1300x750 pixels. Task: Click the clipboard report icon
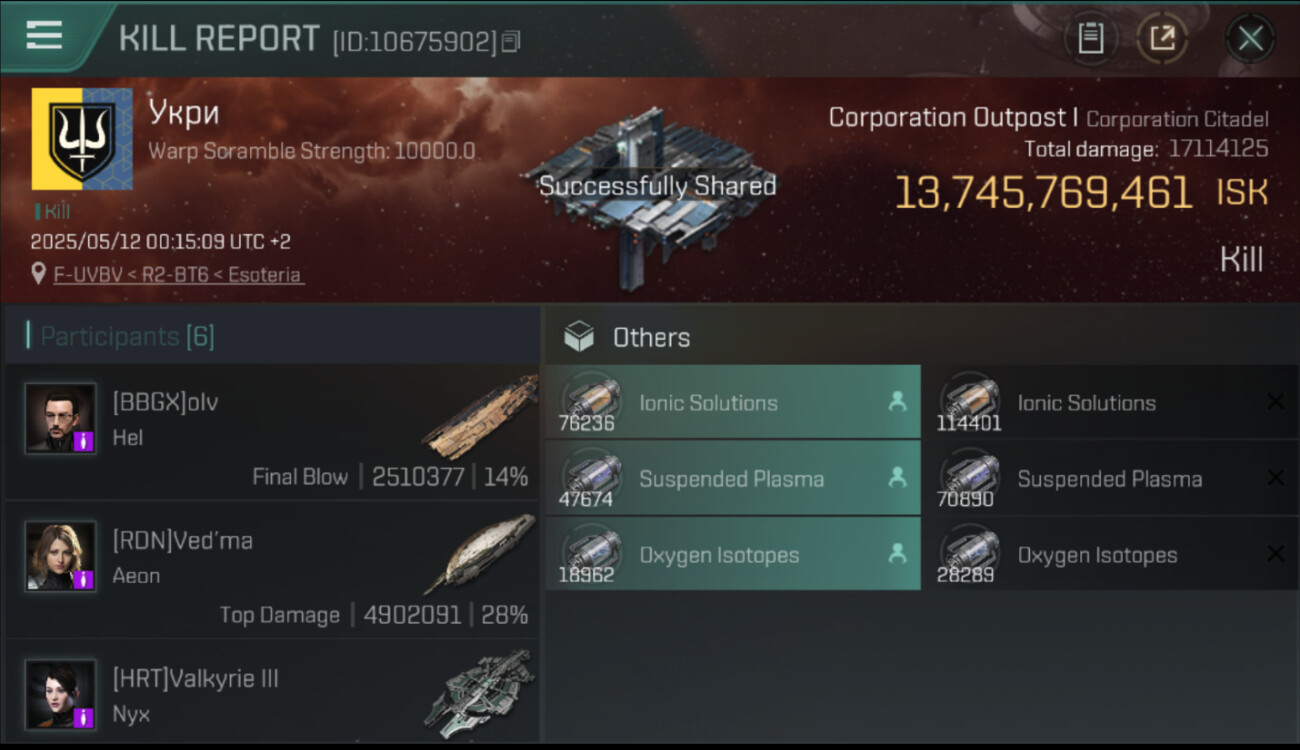[x=1090, y=39]
